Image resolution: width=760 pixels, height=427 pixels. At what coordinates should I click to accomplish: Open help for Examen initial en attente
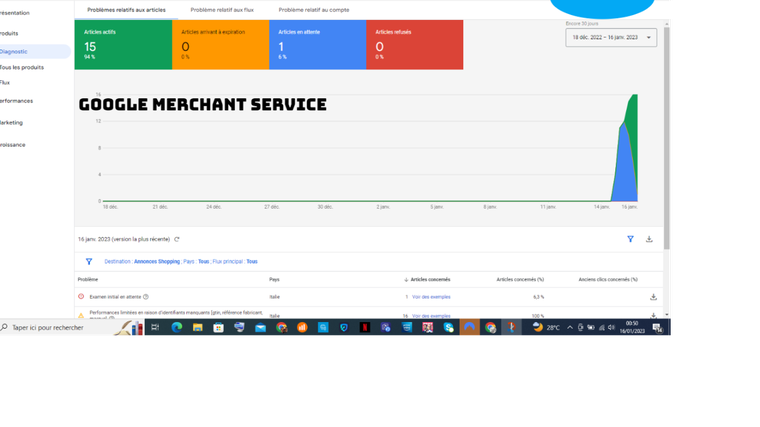pos(145,297)
